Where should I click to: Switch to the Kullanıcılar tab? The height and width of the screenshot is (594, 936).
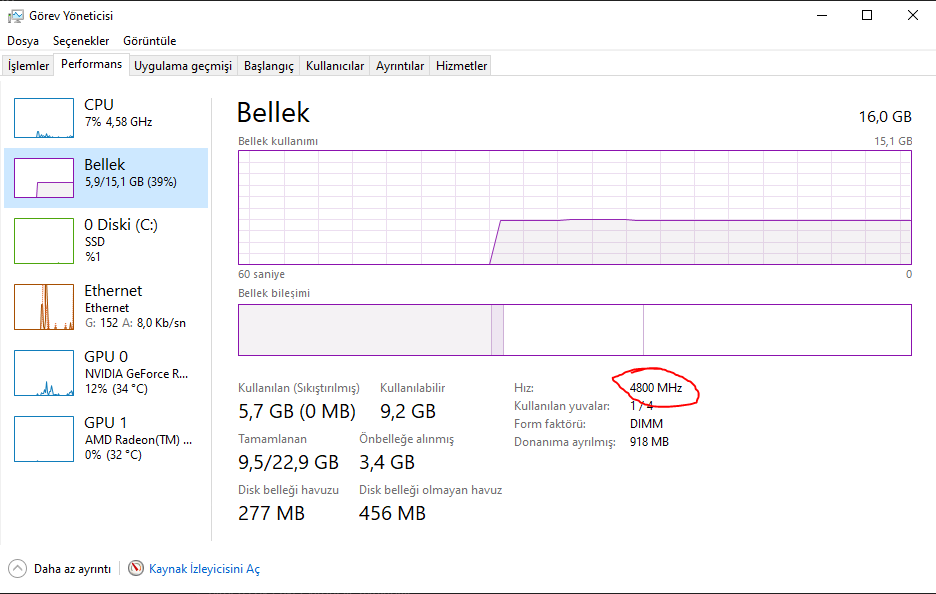[335, 66]
